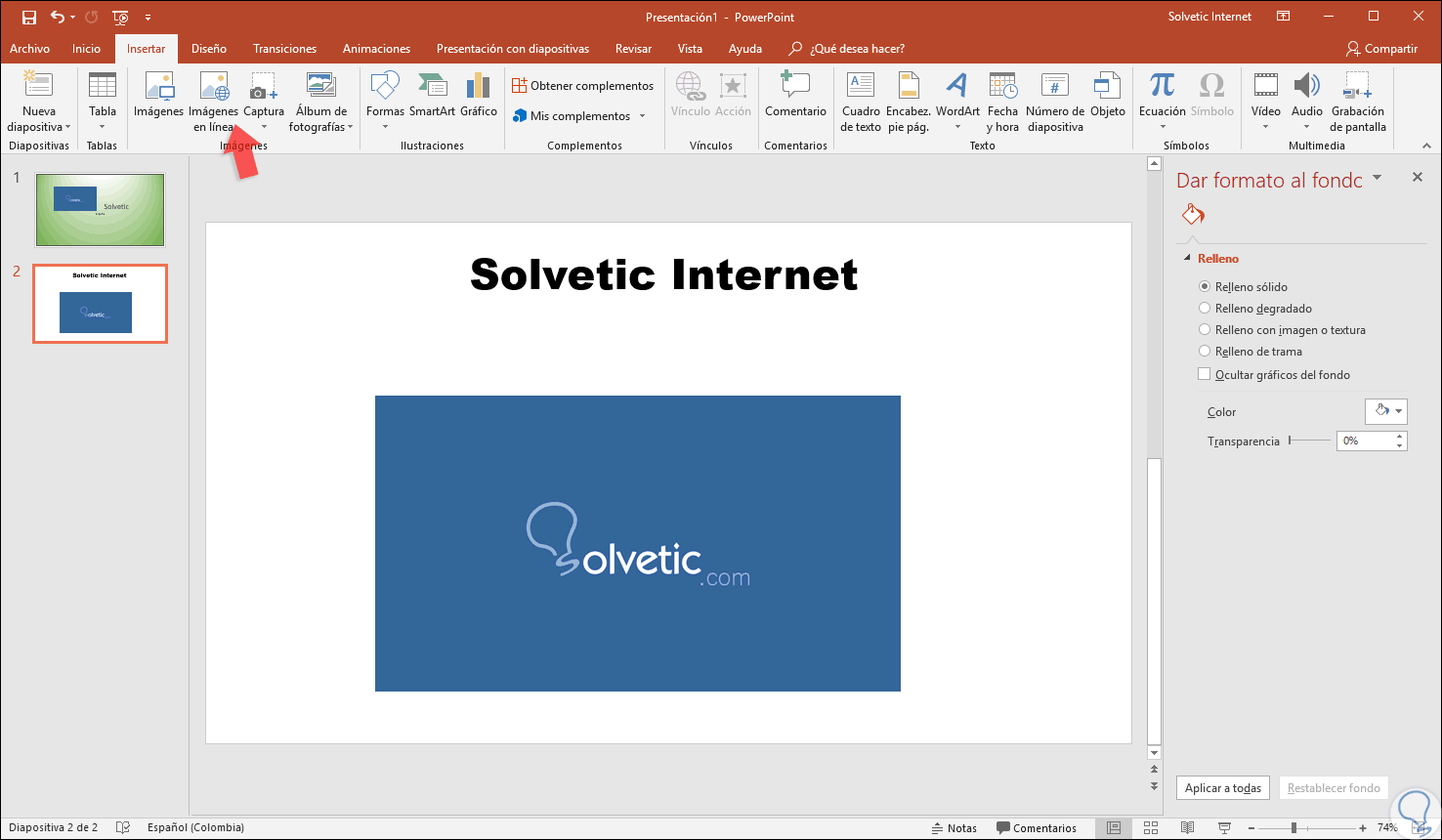The height and width of the screenshot is (840, 1442).
Task: Toggle Notas pane from the status bar
Action: [955, 827]
